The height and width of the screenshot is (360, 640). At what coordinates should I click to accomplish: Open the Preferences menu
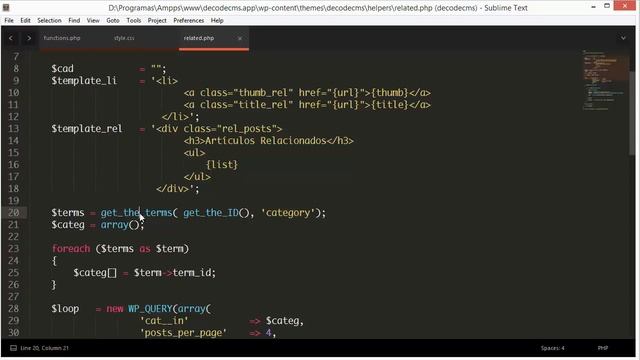(x=189, y=20)
